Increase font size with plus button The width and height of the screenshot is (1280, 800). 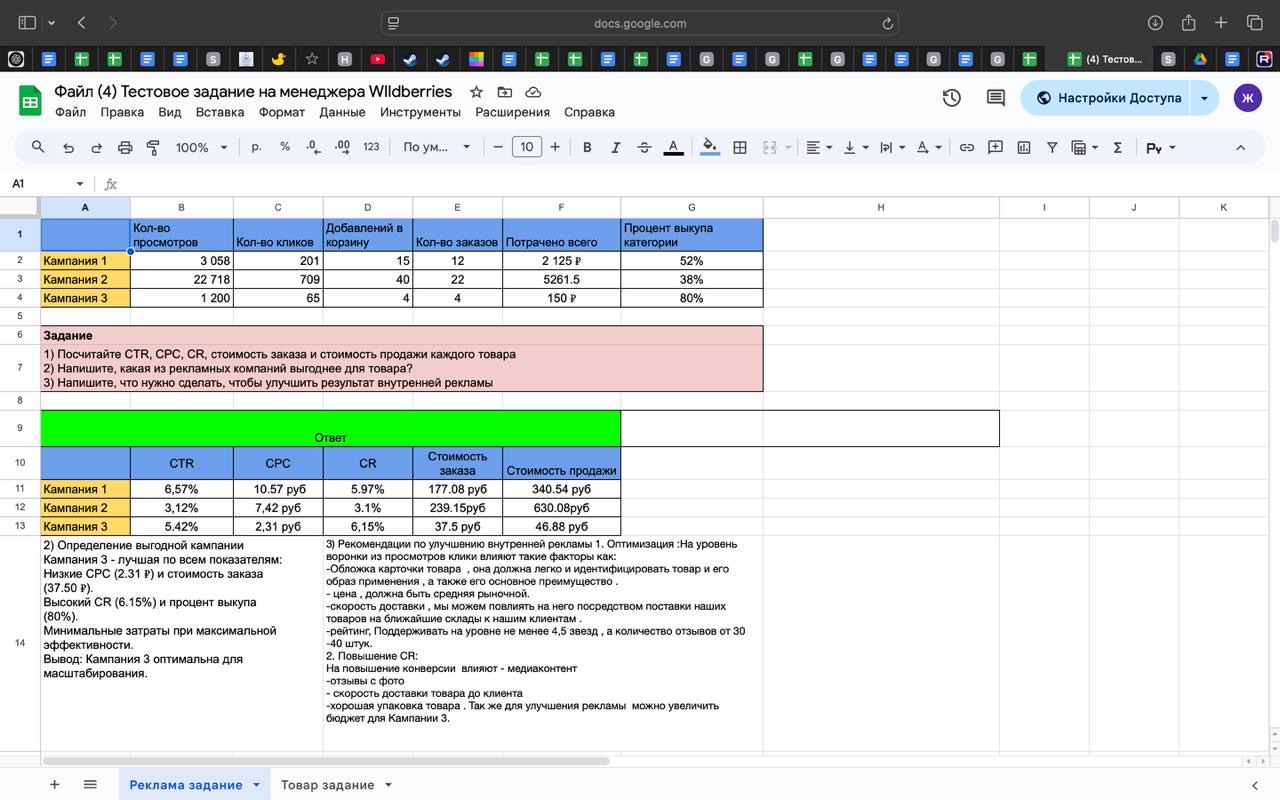(555, 147)
